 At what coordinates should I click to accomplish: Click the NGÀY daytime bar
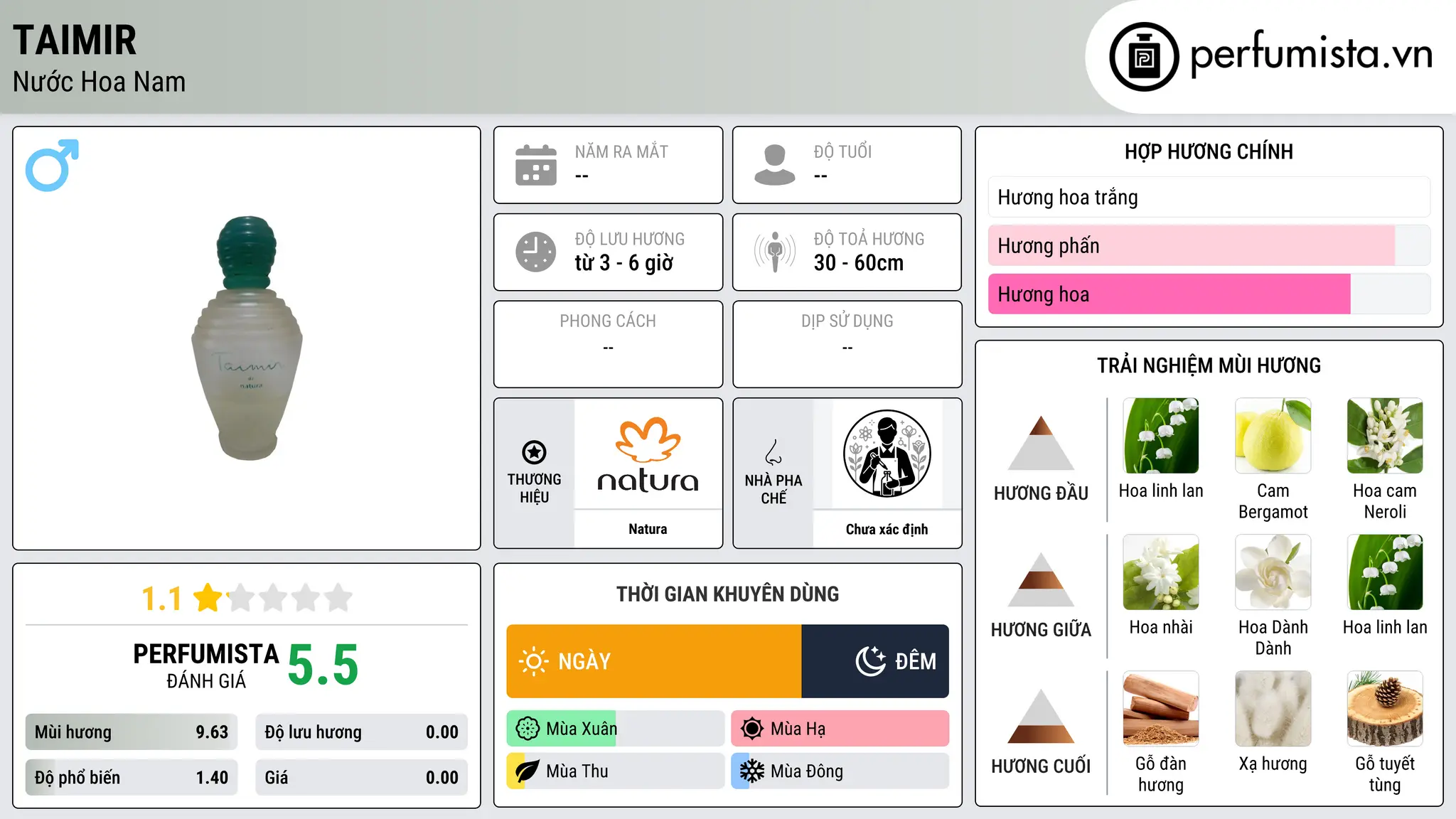[654, 661]
